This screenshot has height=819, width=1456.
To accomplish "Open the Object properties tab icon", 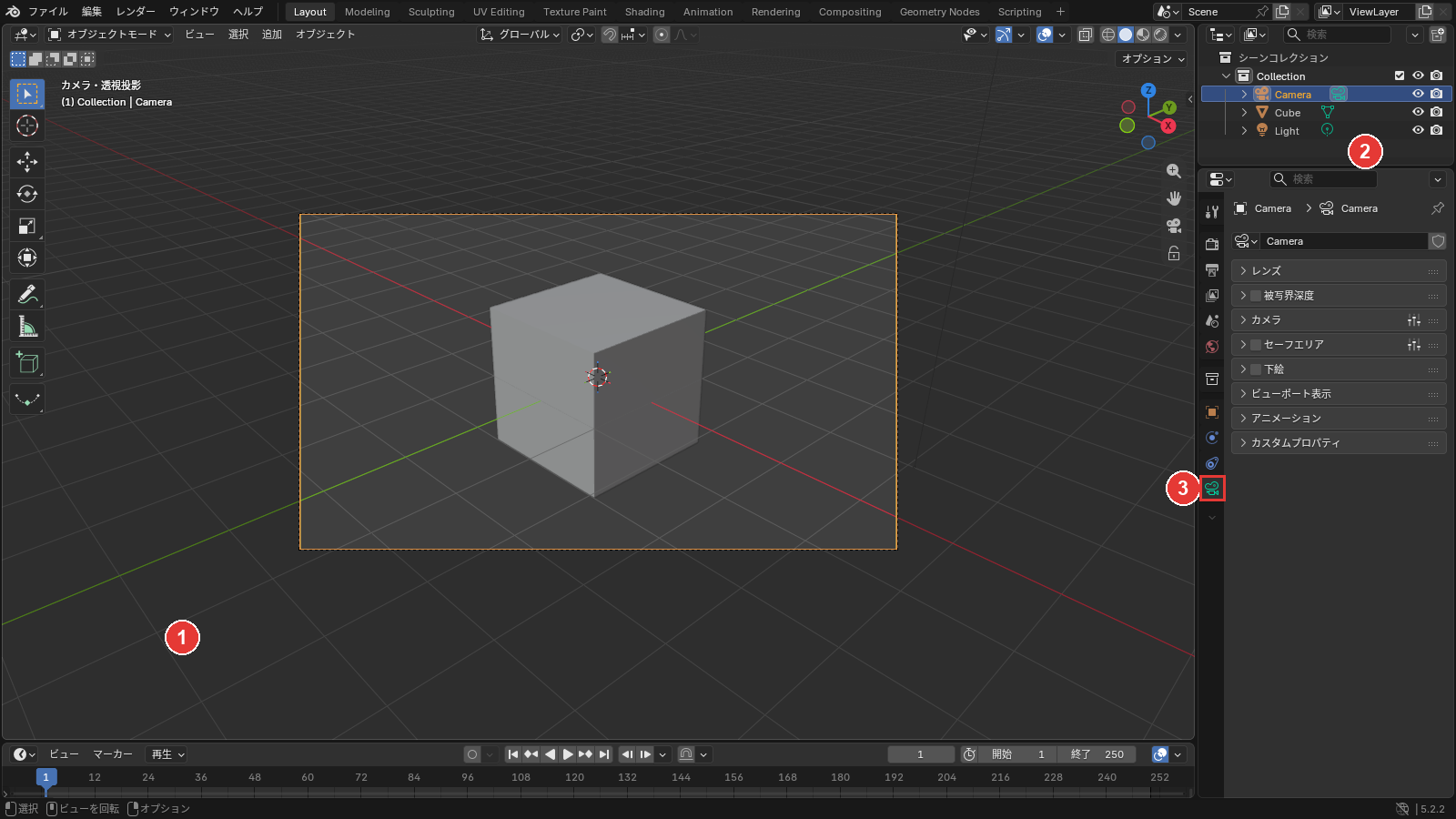I will click(1212, 412).
